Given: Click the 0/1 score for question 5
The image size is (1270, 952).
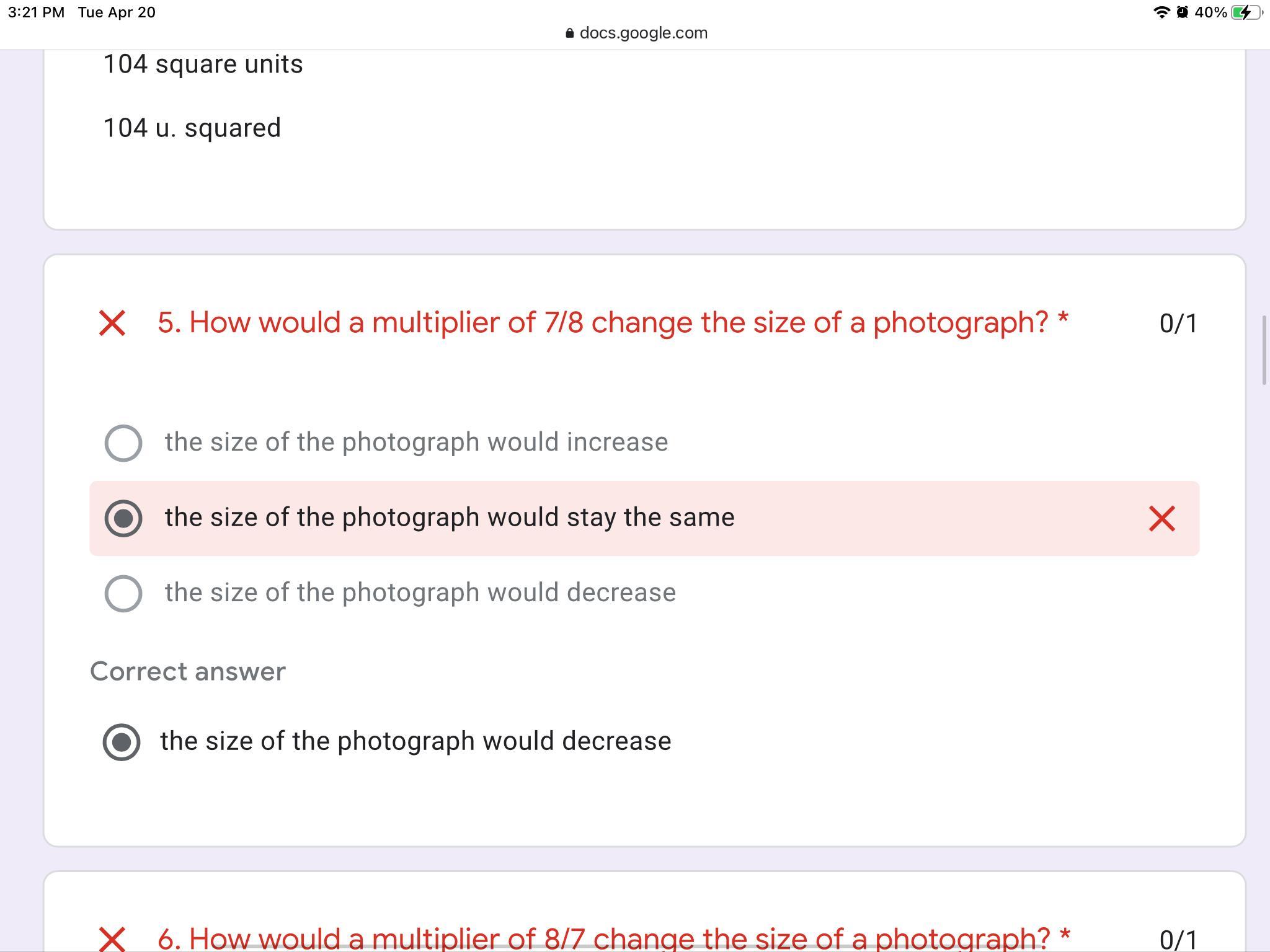Looking at the screenshot, I should pos(1178,324).
